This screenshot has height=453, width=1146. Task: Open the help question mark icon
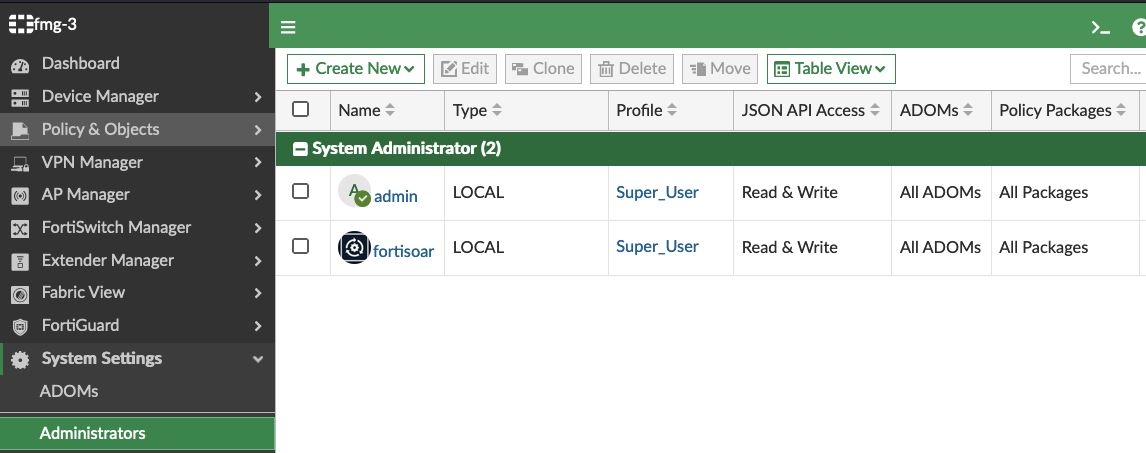click(1139, 28)
